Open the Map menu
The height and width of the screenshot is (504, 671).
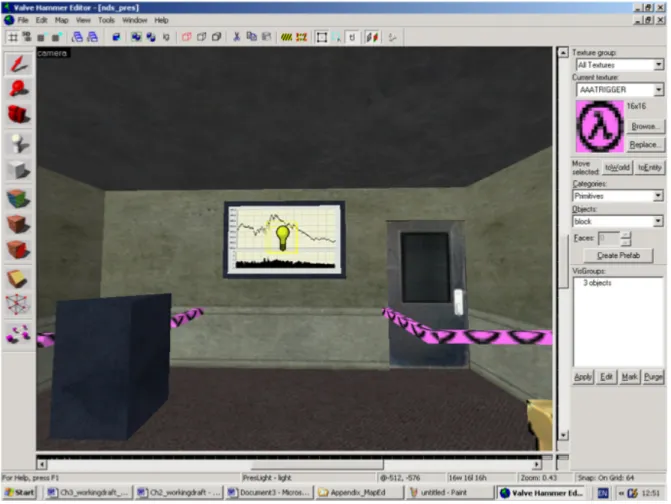click(62, 20)
